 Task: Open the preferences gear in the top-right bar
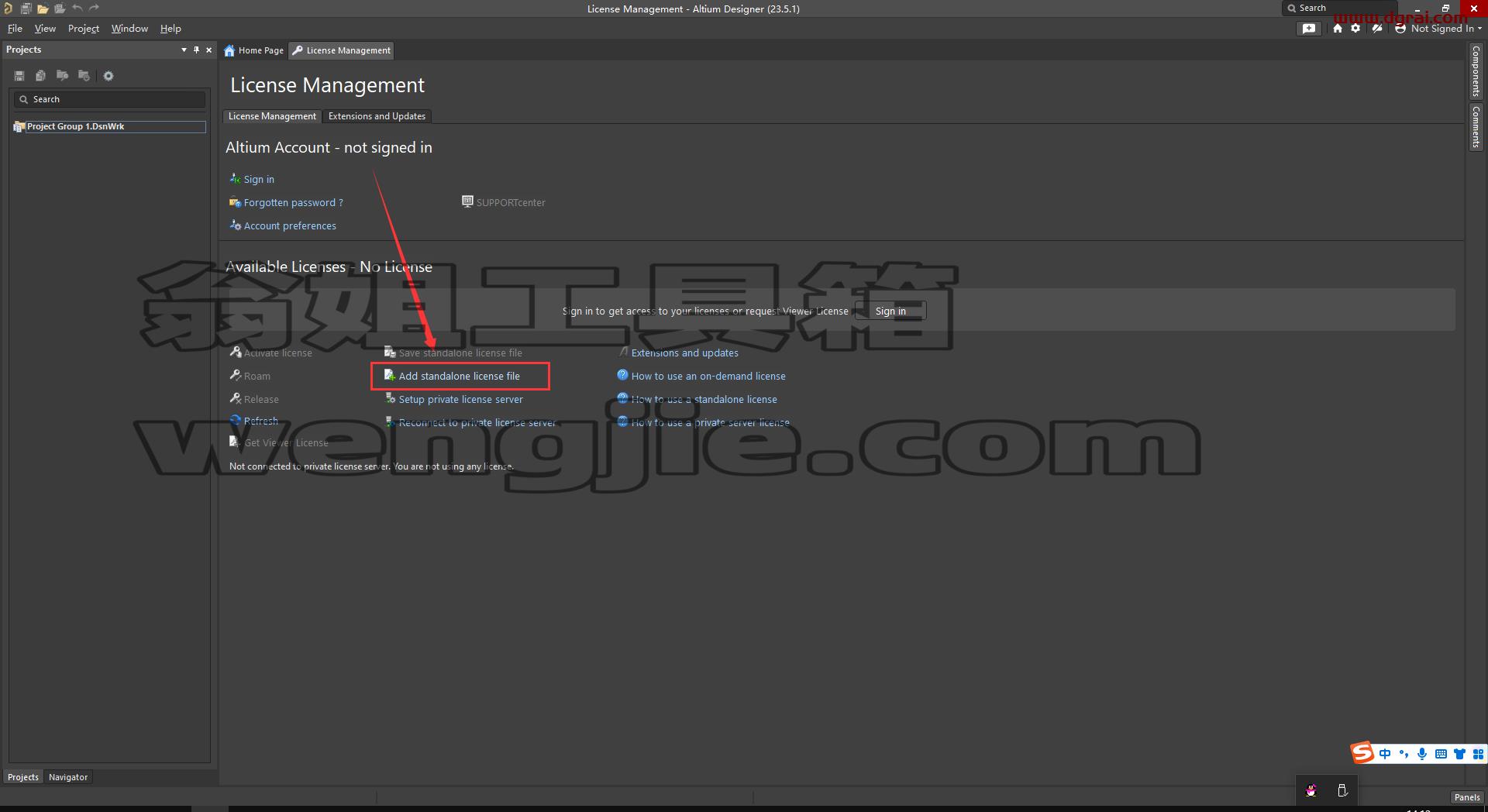1355,29
